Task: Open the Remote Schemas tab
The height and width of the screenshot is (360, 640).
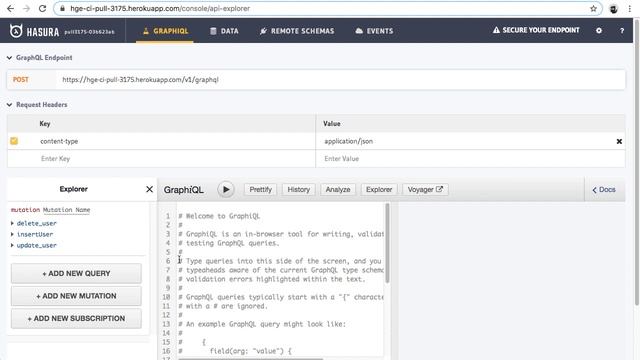Action: click(297, 31)
